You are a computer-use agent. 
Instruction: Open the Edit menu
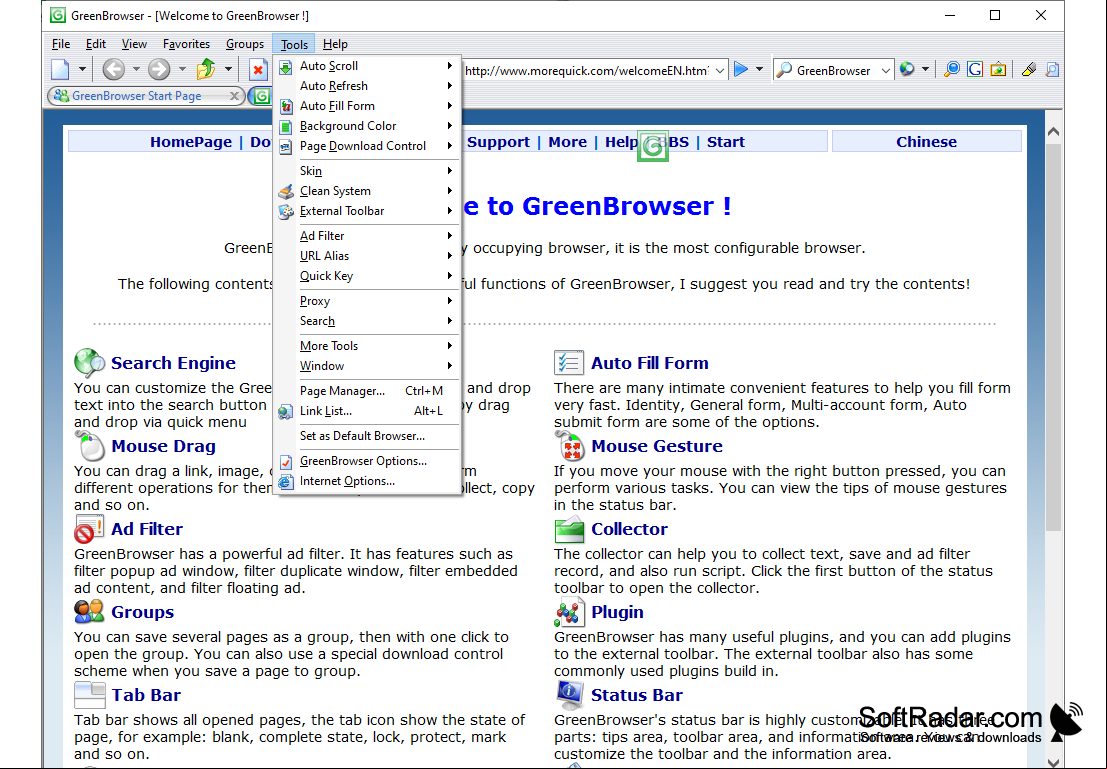(x=95, y=44)
